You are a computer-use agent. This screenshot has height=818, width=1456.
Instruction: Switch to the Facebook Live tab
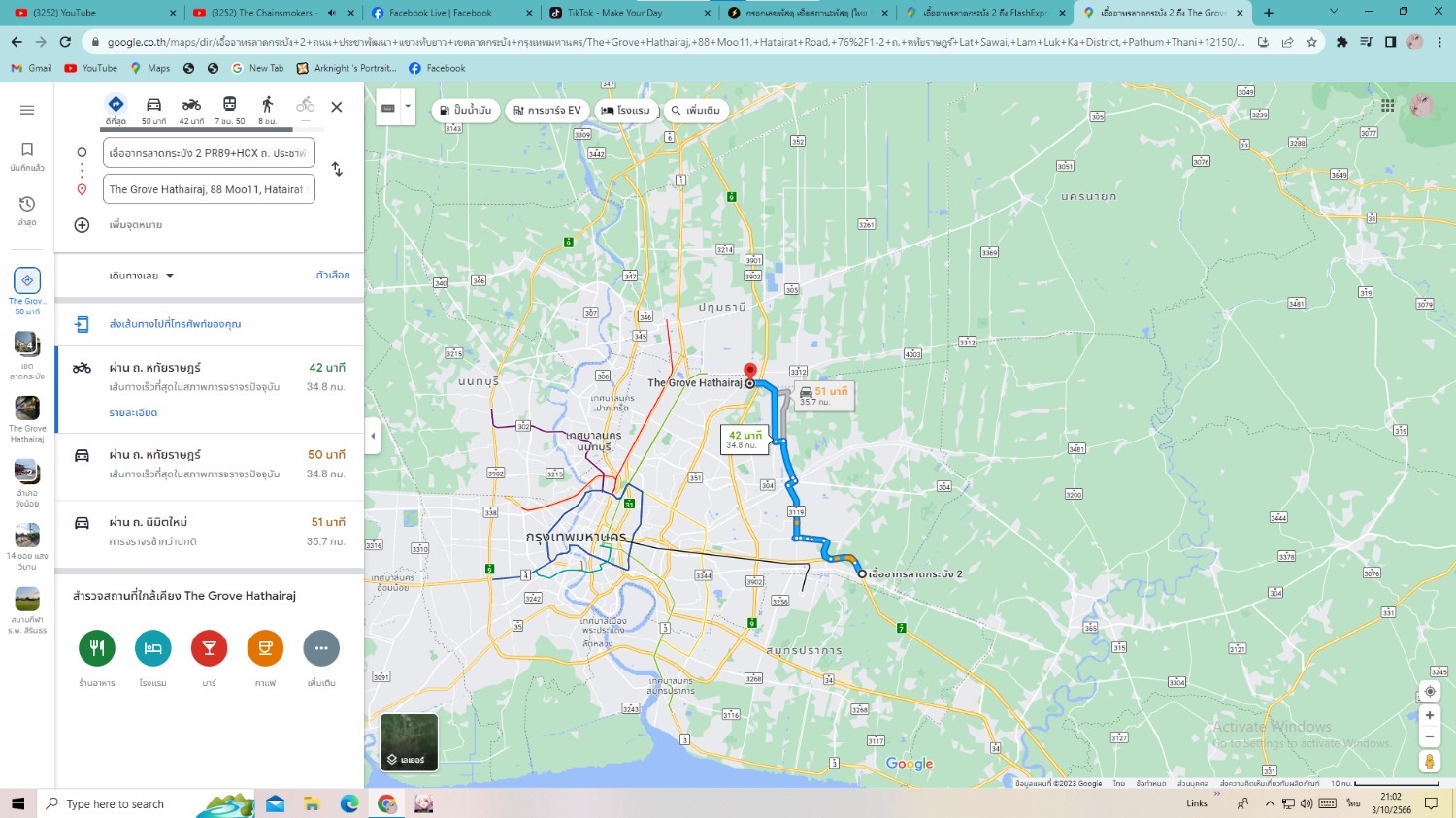point(449,13)
